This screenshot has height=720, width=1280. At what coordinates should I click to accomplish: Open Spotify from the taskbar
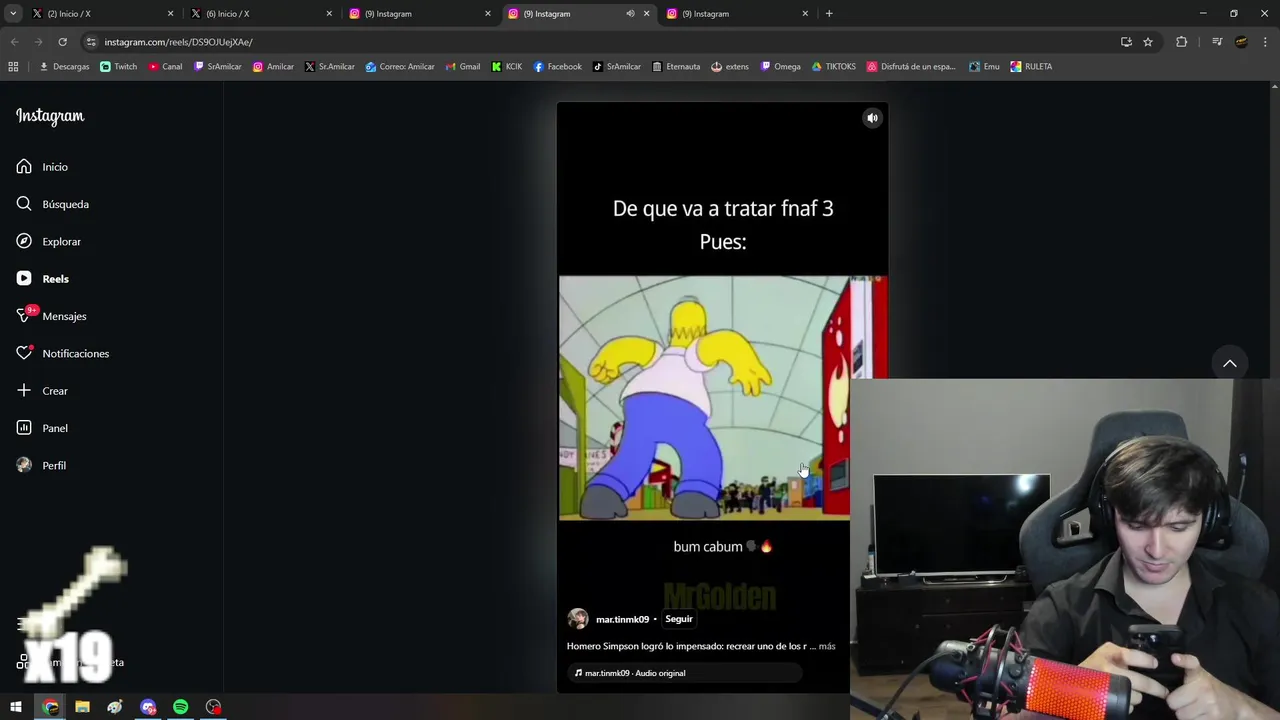pos(181,707)
